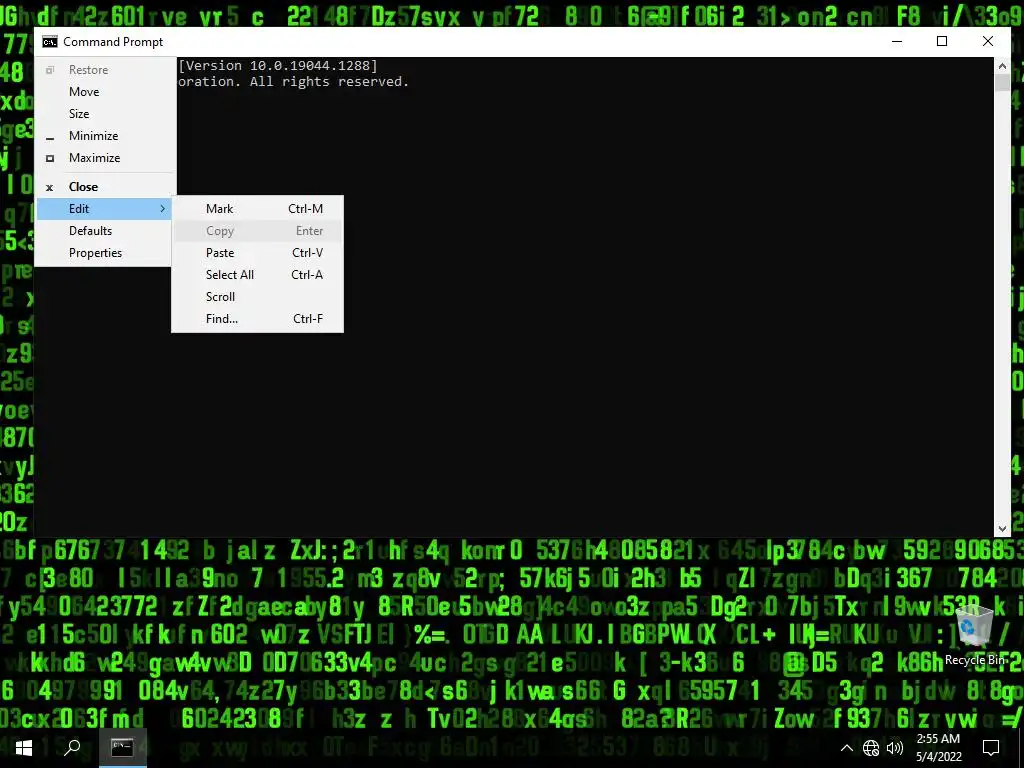Open Find... from the Edit submenu
This screenshot has height=768, width=1024.
point(257,319)
